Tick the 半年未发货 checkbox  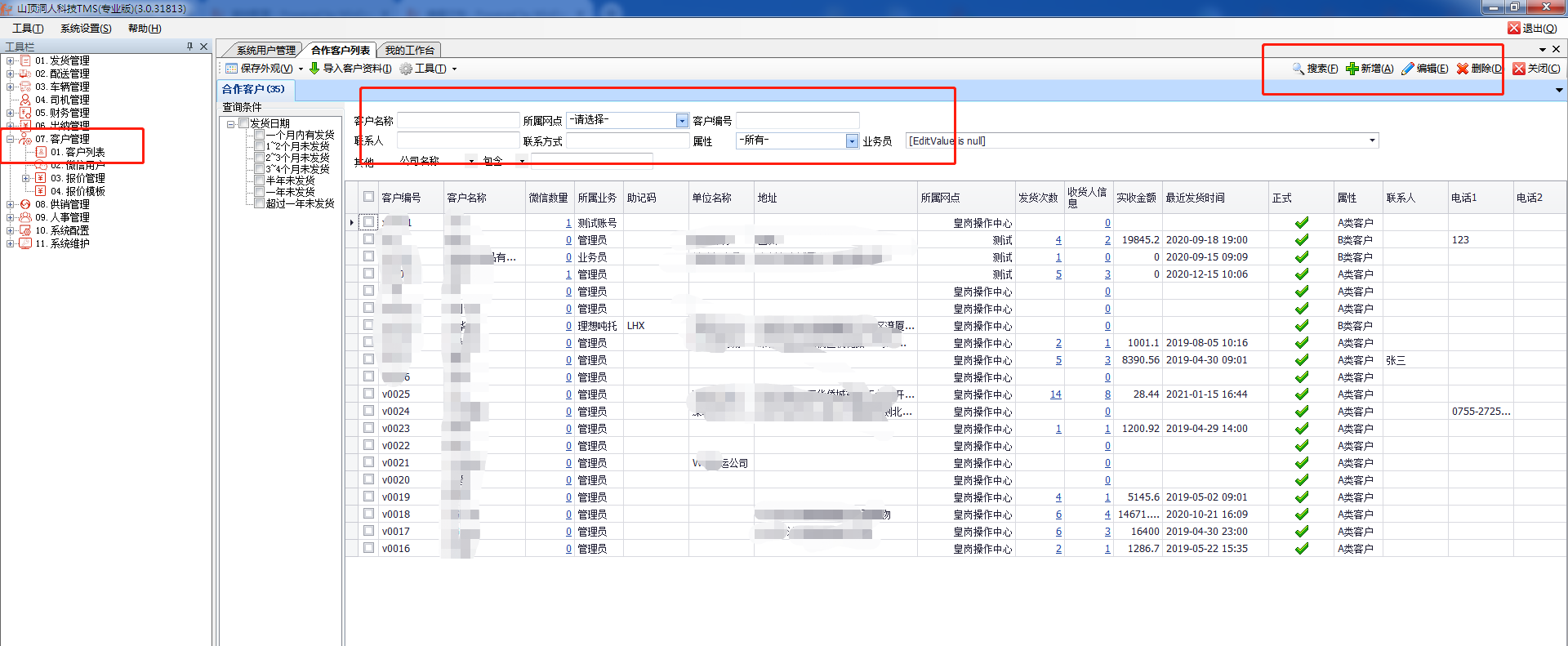tap(259, 180)
